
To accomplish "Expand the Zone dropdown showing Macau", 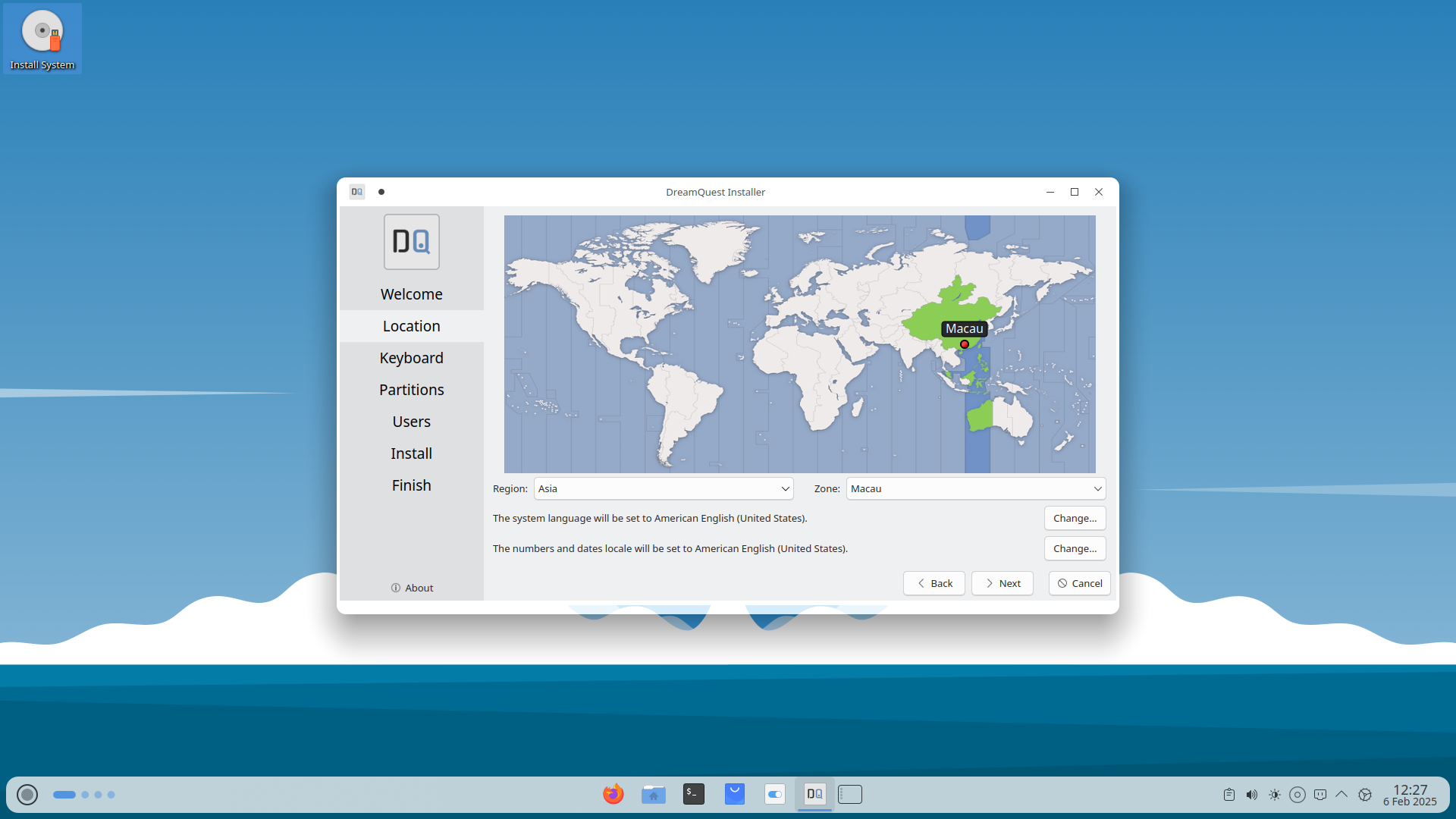I will click(975, 488).
